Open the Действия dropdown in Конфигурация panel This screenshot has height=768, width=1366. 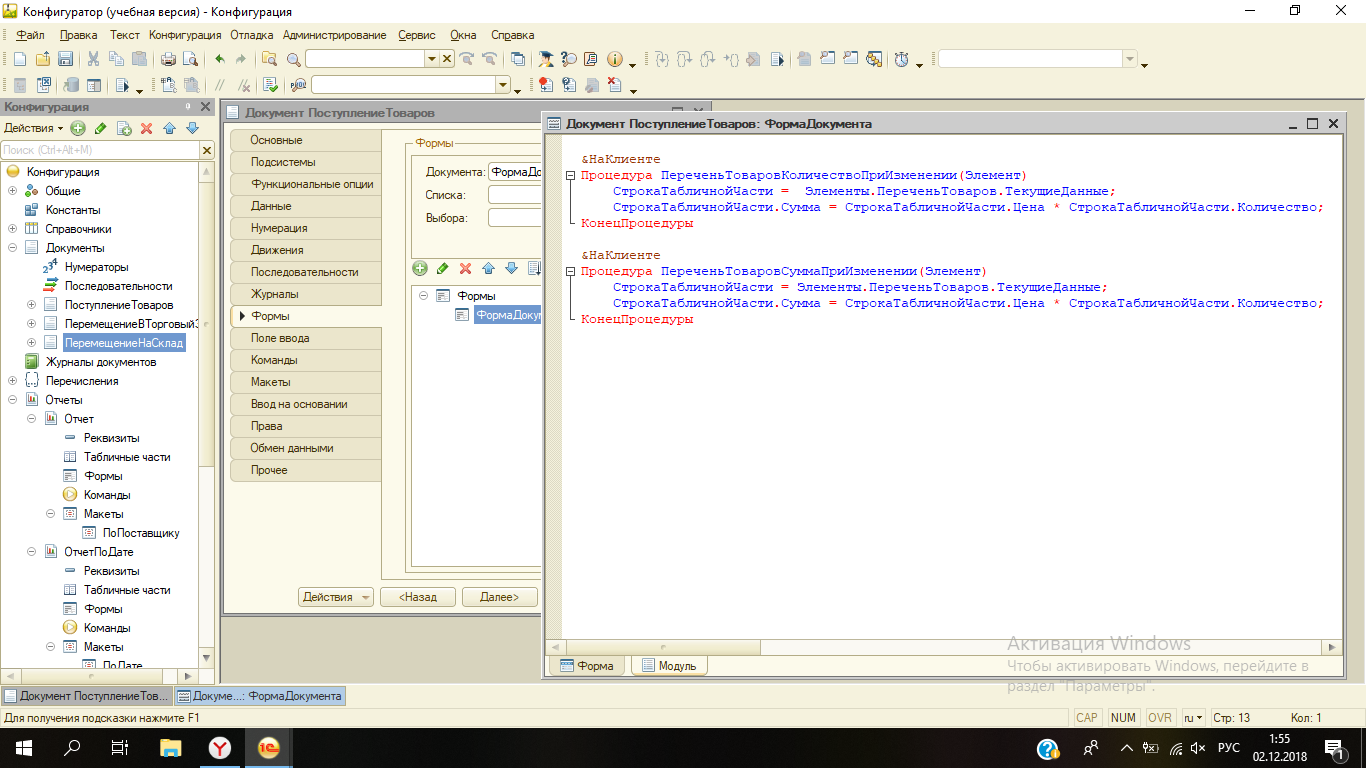tap(33, 128)
